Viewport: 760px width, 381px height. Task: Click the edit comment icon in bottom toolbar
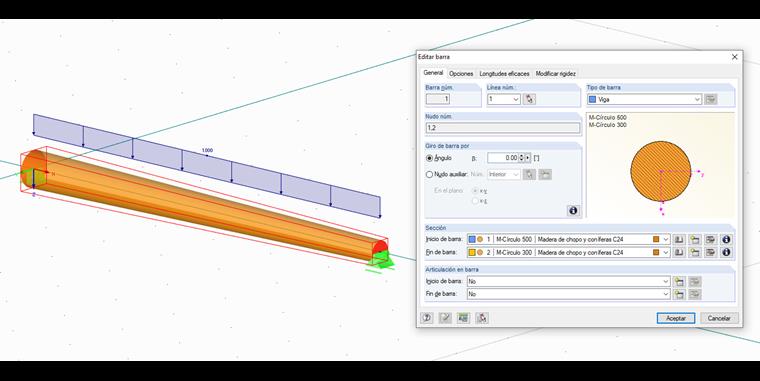tap(445, 318)
